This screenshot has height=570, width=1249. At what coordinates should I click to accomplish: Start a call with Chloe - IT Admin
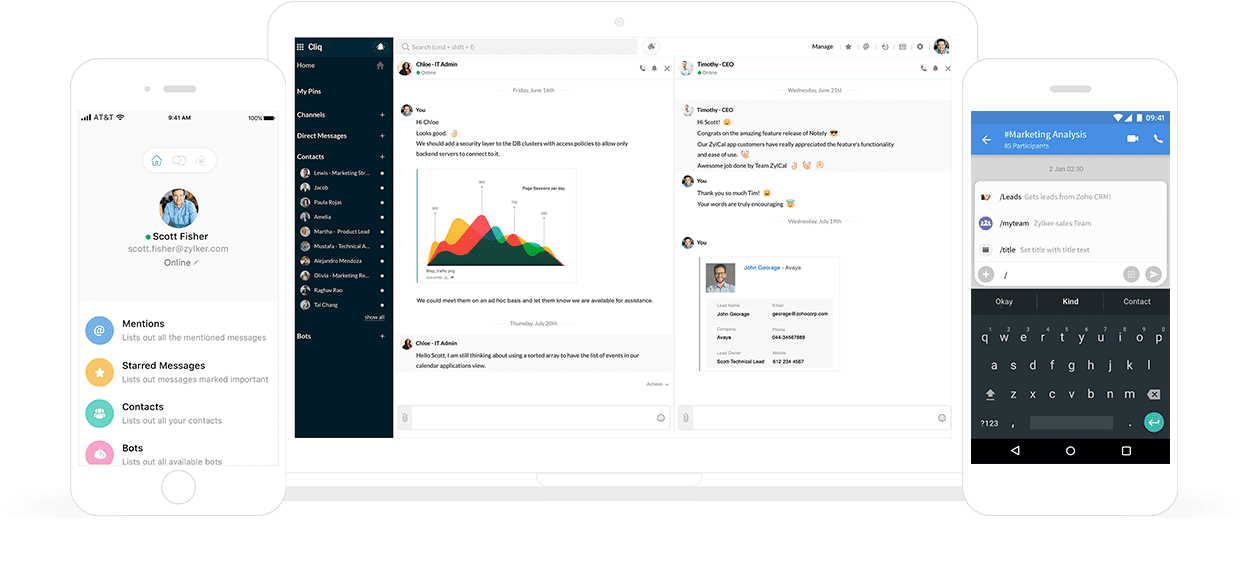click(642, 68)
